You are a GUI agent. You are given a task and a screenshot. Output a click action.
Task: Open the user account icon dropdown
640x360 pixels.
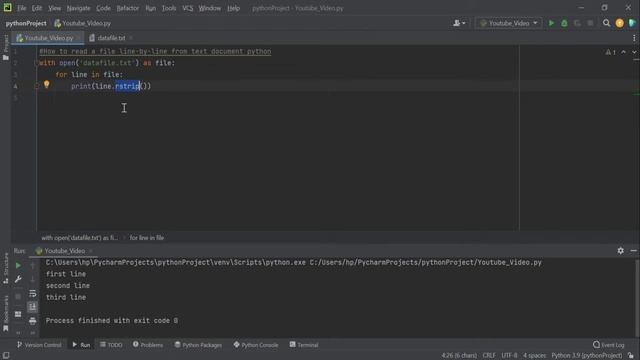point(459,23)
